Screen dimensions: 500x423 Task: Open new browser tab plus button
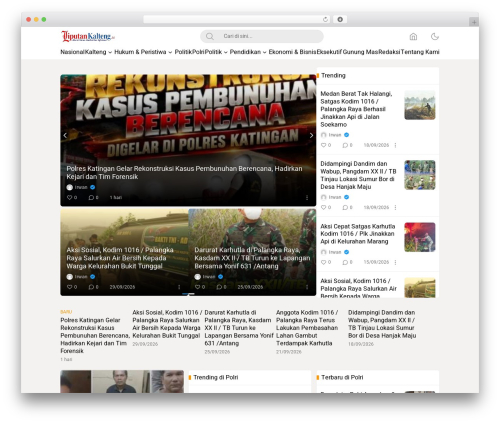click(474, 22)
